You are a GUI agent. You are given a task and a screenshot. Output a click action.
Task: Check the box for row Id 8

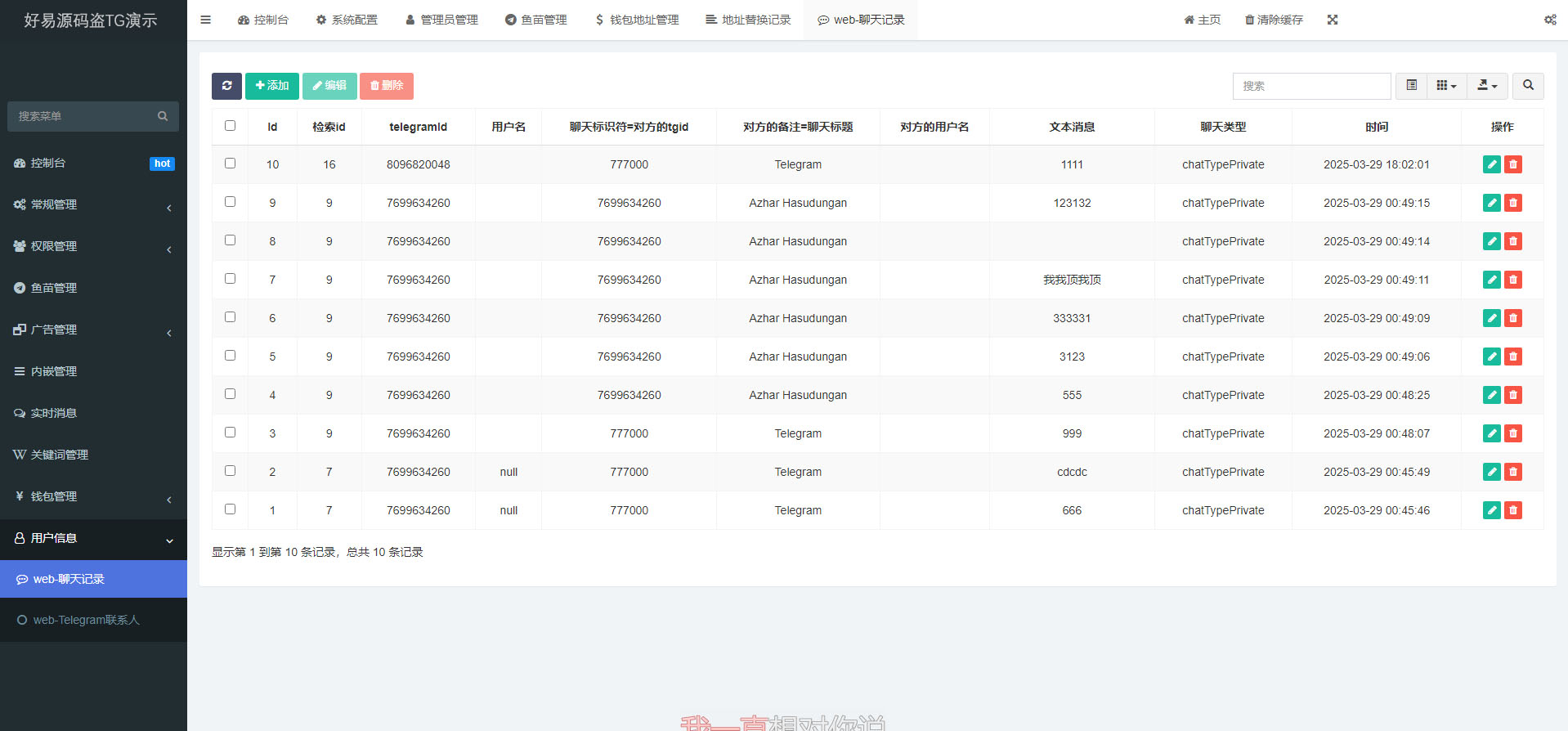[x=230, y=240]
